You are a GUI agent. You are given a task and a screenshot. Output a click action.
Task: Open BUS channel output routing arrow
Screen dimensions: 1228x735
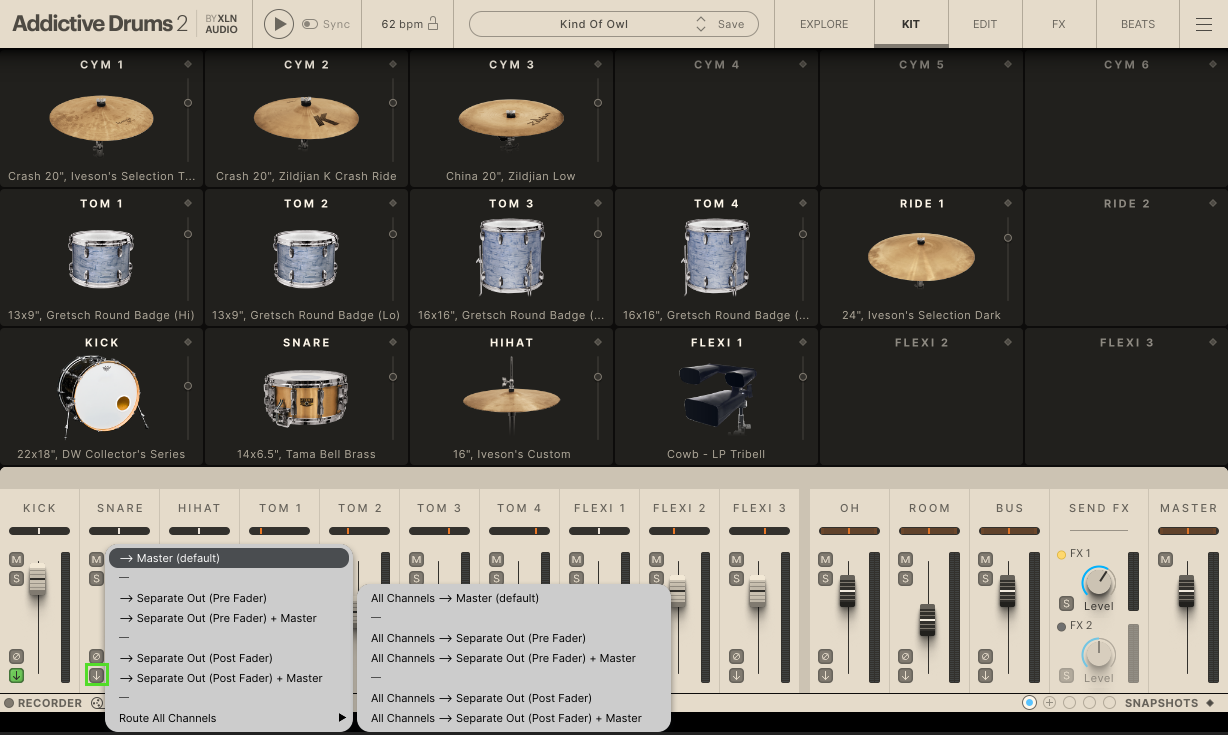pos(985,675)
